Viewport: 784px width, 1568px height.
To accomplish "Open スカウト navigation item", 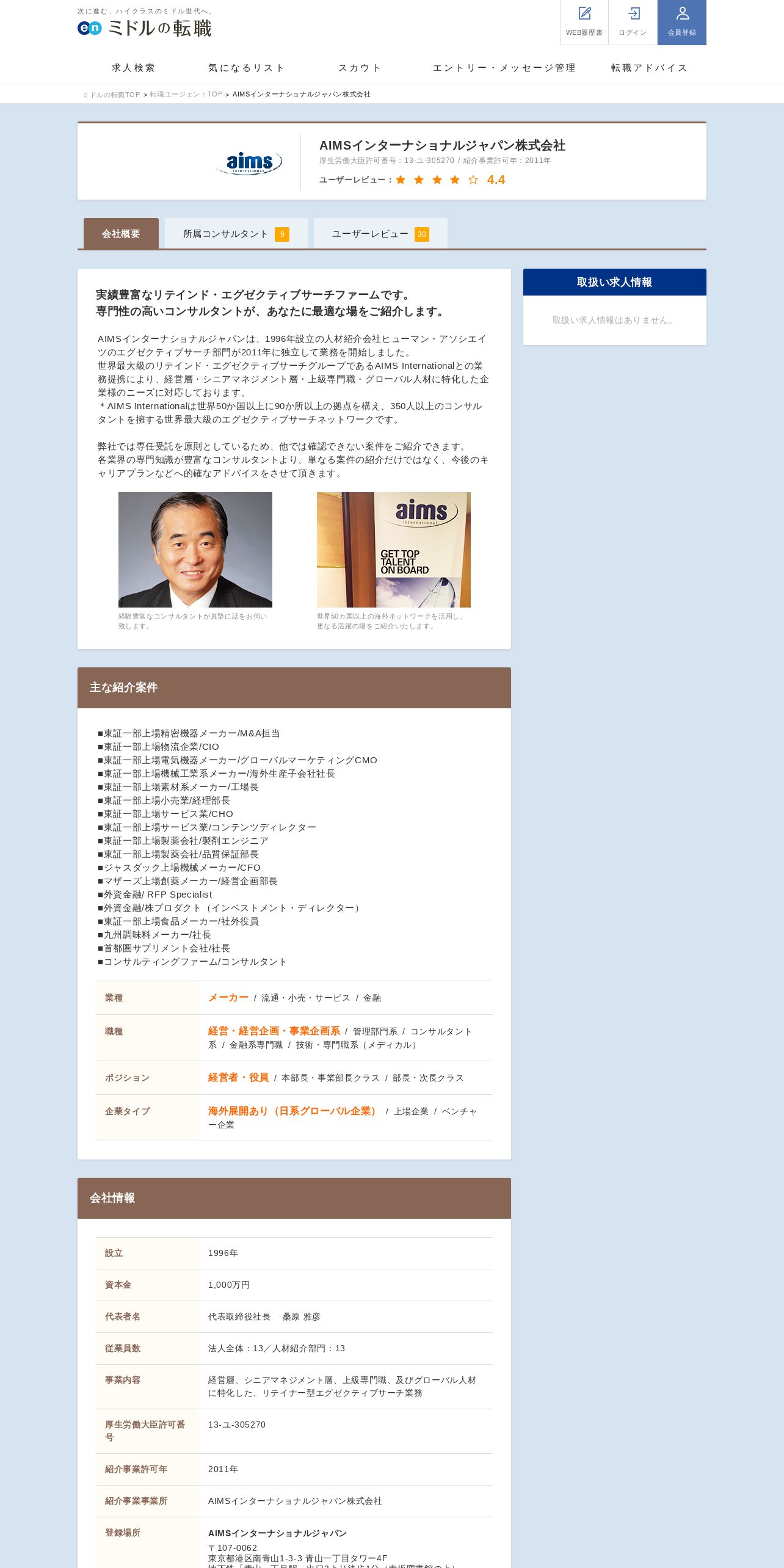I will click(360, 68).
